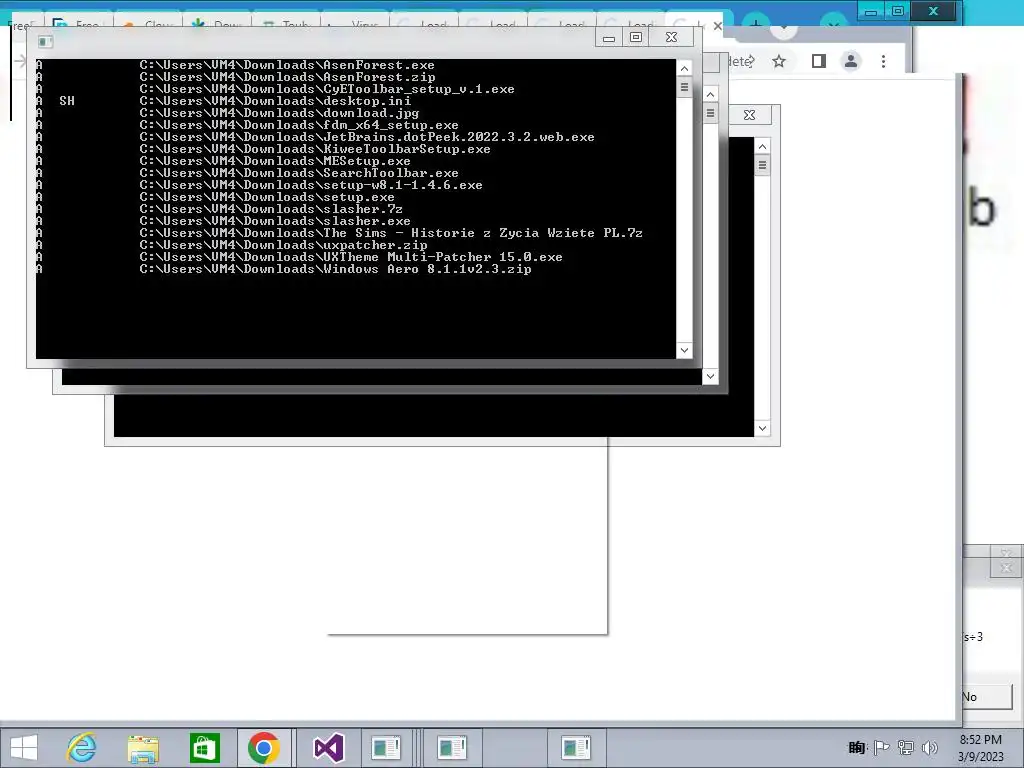Screen dimensions: 1024x768
Task: Click the KiweeToolbarSetup.exe line
Action: point(315,149)
